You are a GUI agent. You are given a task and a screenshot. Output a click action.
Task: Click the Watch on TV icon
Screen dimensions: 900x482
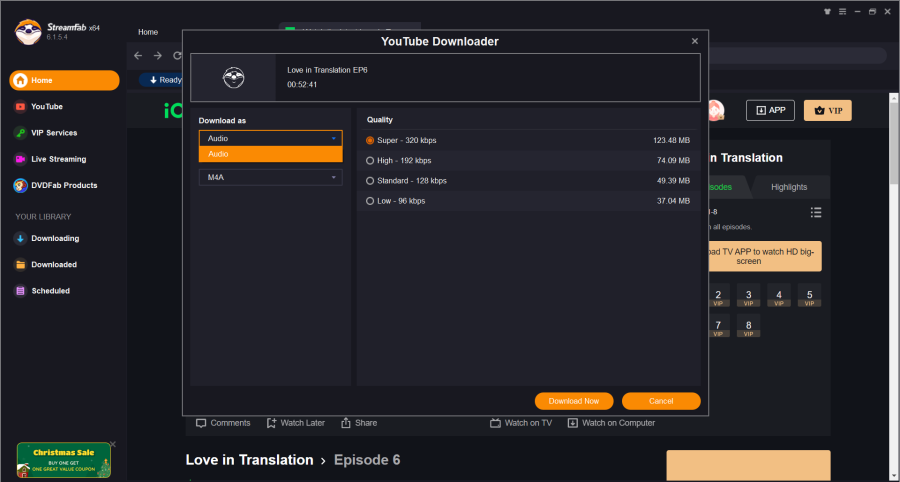click(x=495, y=423)
